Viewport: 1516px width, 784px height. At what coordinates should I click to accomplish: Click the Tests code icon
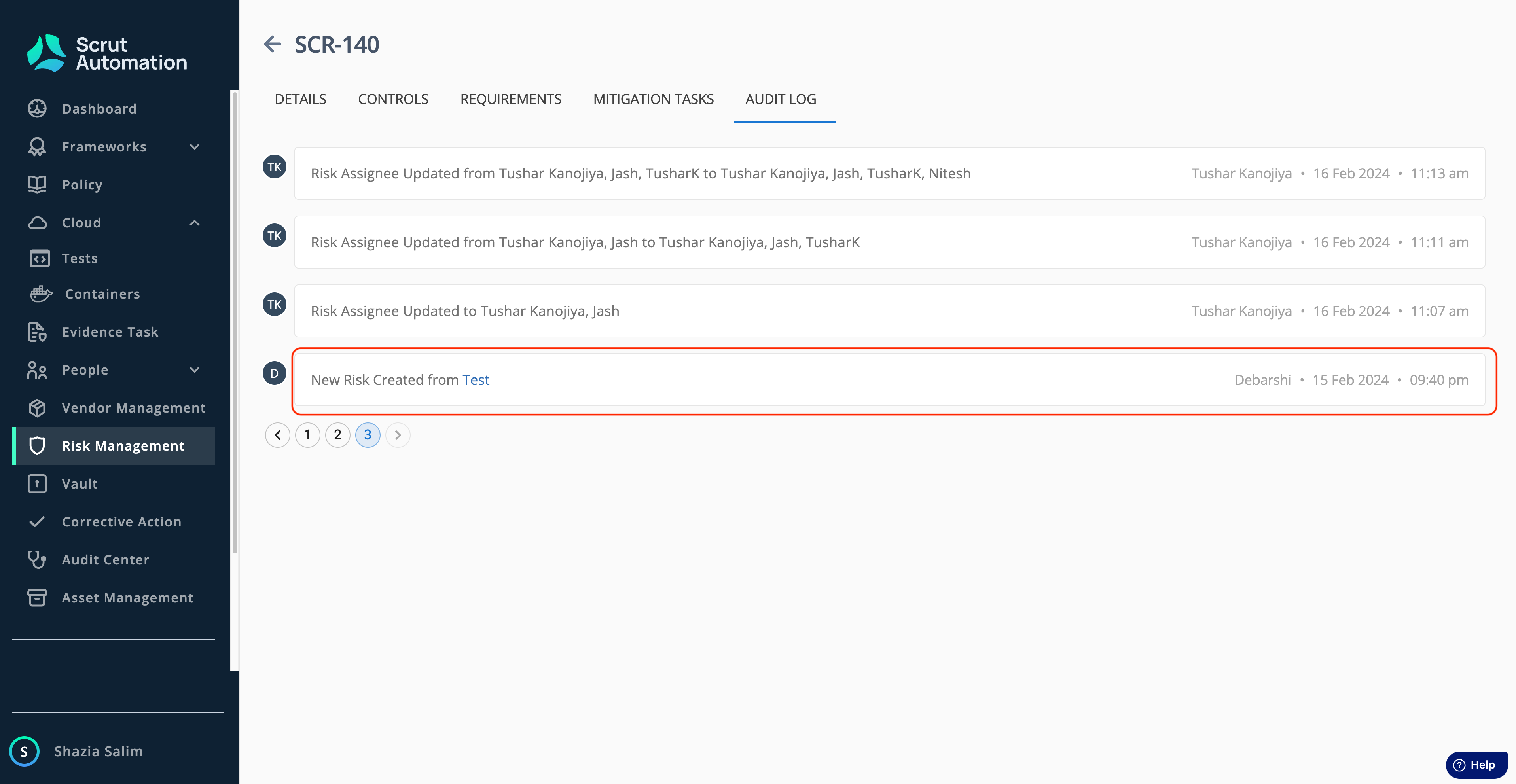tap(40, 258)
